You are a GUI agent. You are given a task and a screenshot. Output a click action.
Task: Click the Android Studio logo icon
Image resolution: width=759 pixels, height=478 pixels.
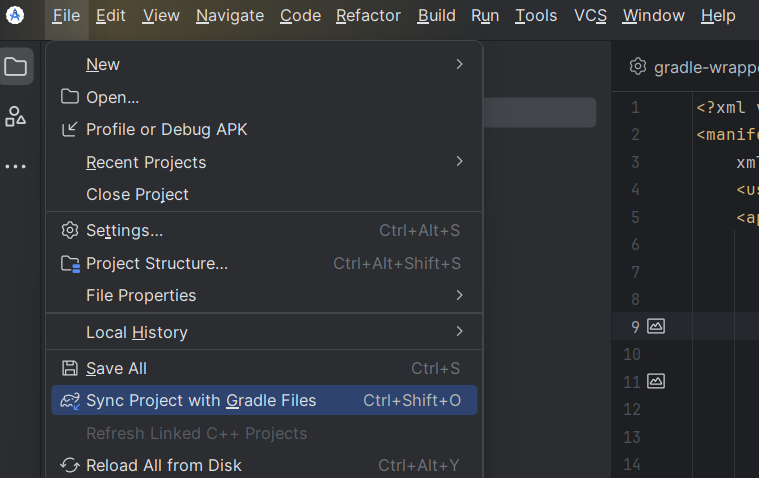[x=15, y=15]
